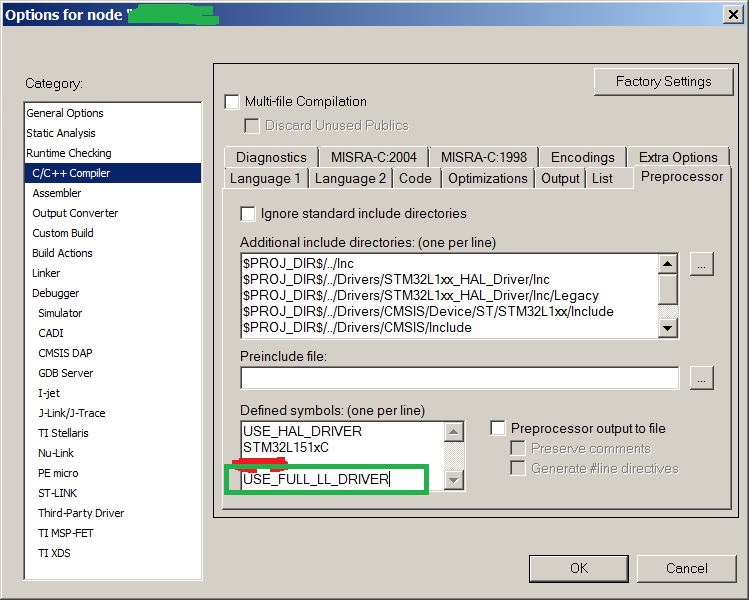Image resolution: width=749 pixels, height=600 pixels.
Task: Select the Assembler category
Action: tap(57, 193)
